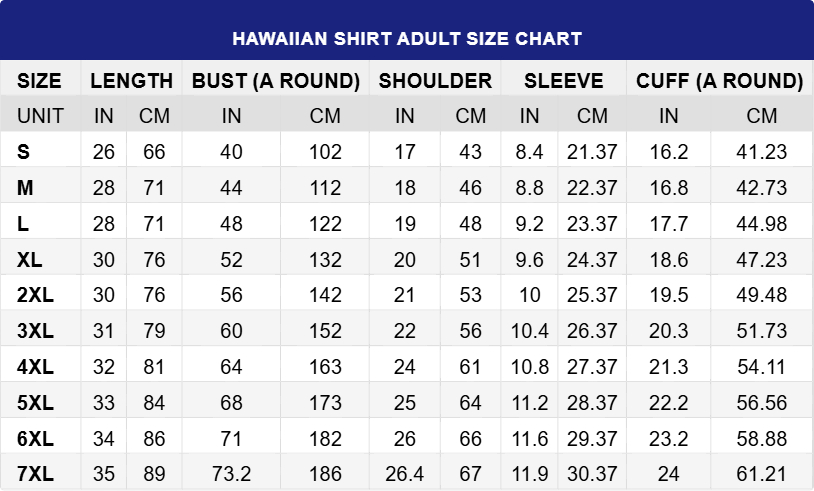Click the UNIT row label
The width and height of the screenshot is (814, 491).
click(40, 116)
